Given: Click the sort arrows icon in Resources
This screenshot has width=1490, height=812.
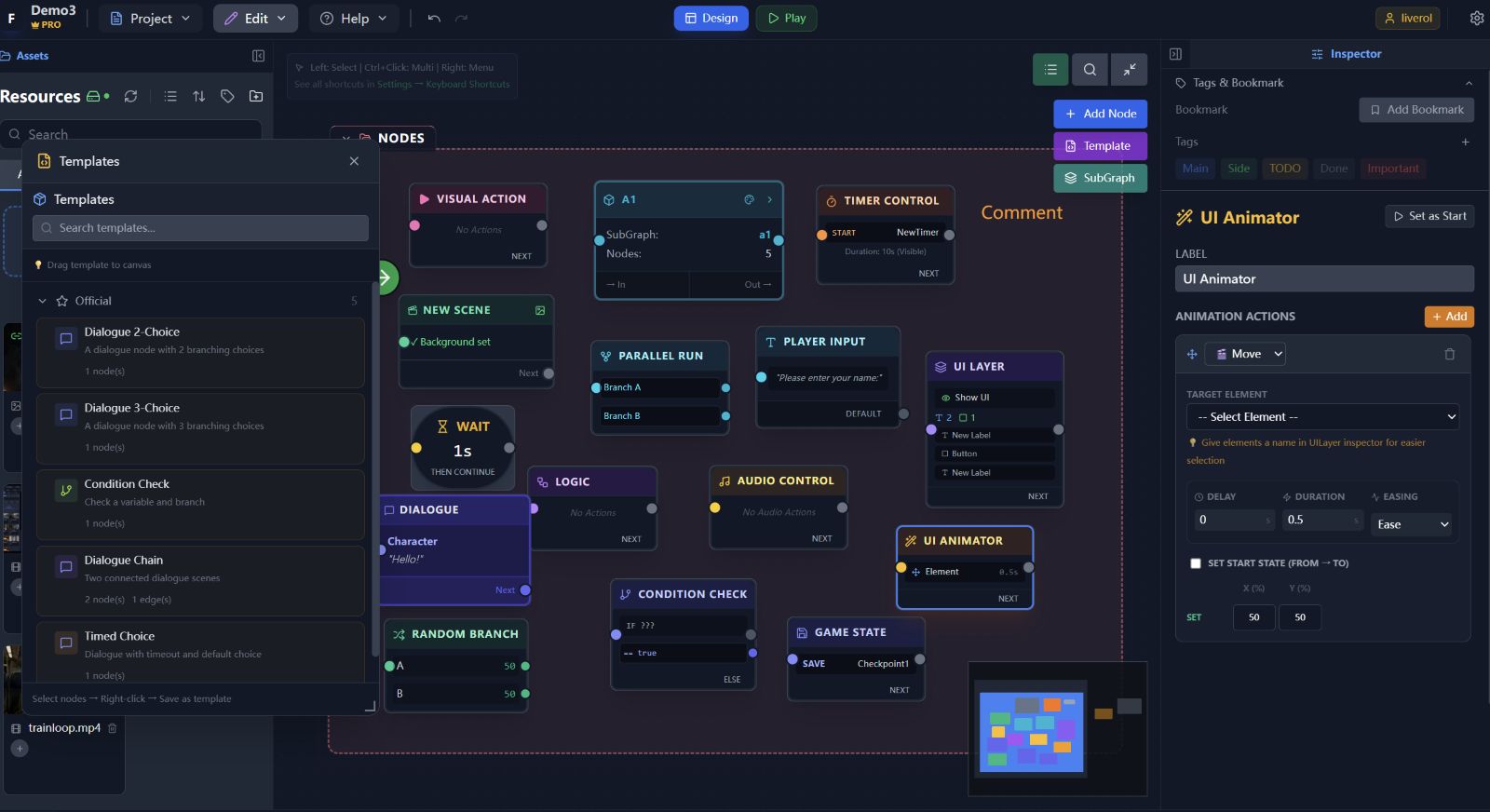Looking at the screenshot, I should point(199,96).
